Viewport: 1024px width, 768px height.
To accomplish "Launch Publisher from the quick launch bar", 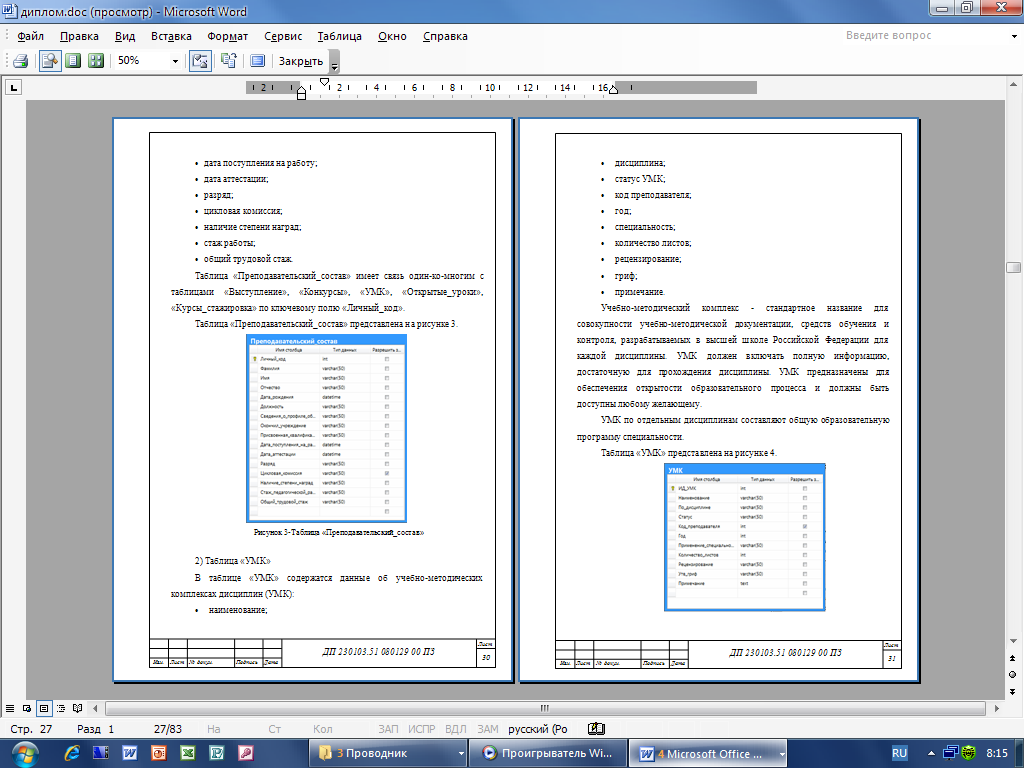I will pos(217,753).
